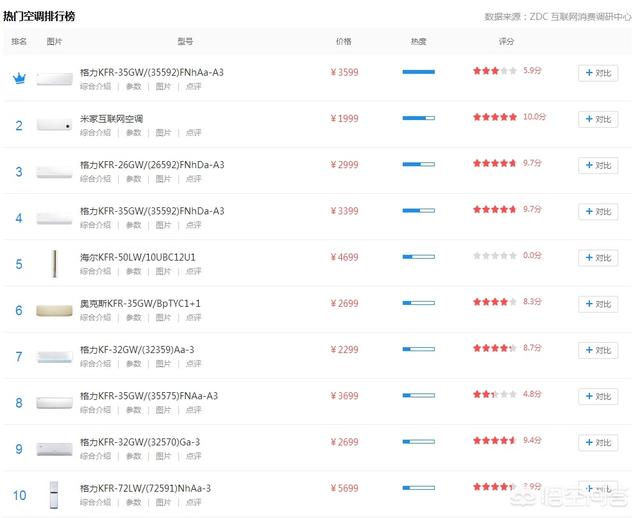Open 点评 for 海尔KFR-50LW/10UBC12U1
The image size is (640, 518).
click(x=193, y=271)
